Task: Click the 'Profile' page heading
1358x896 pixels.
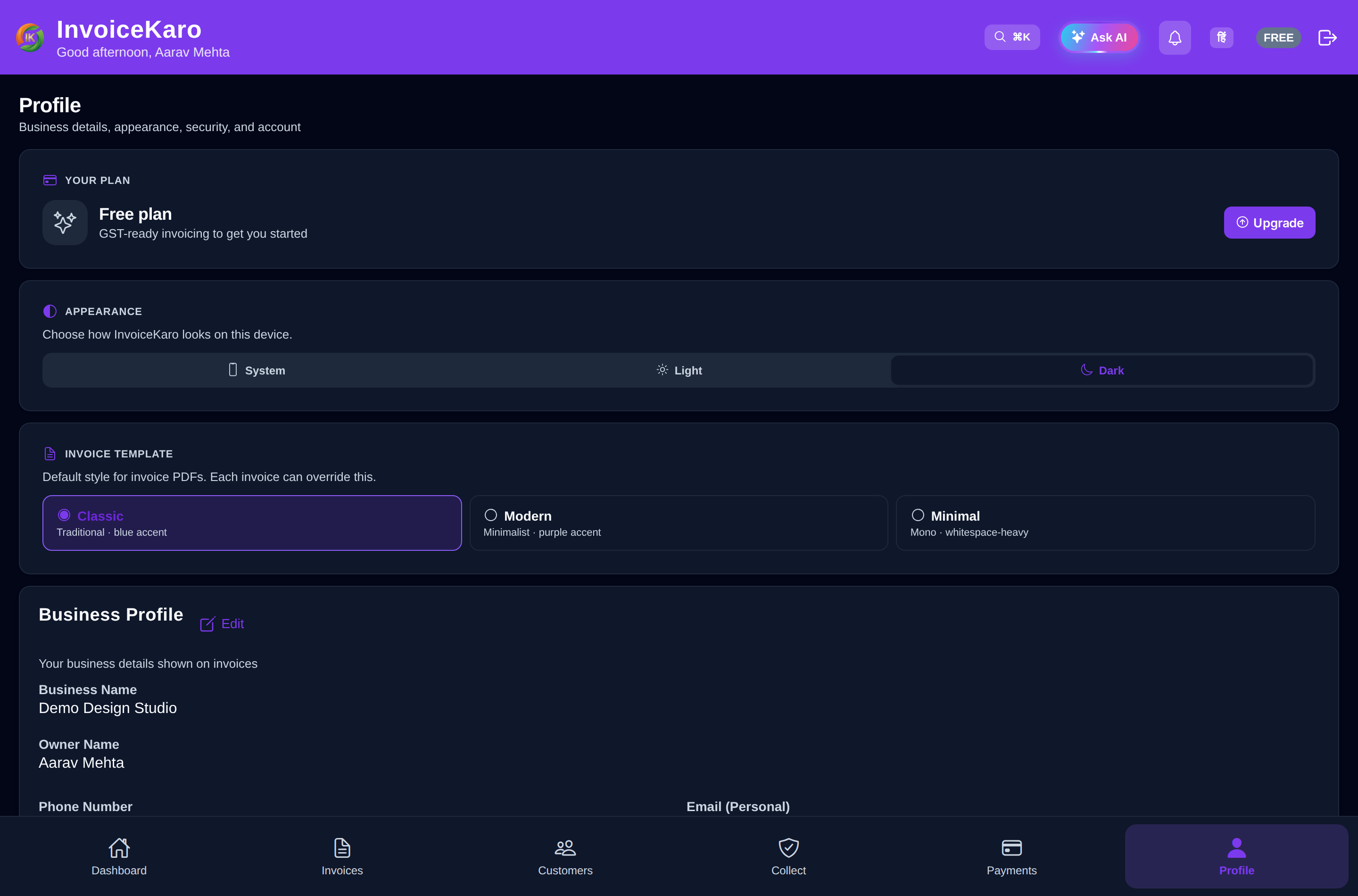Action: click(x=50, y=105)
